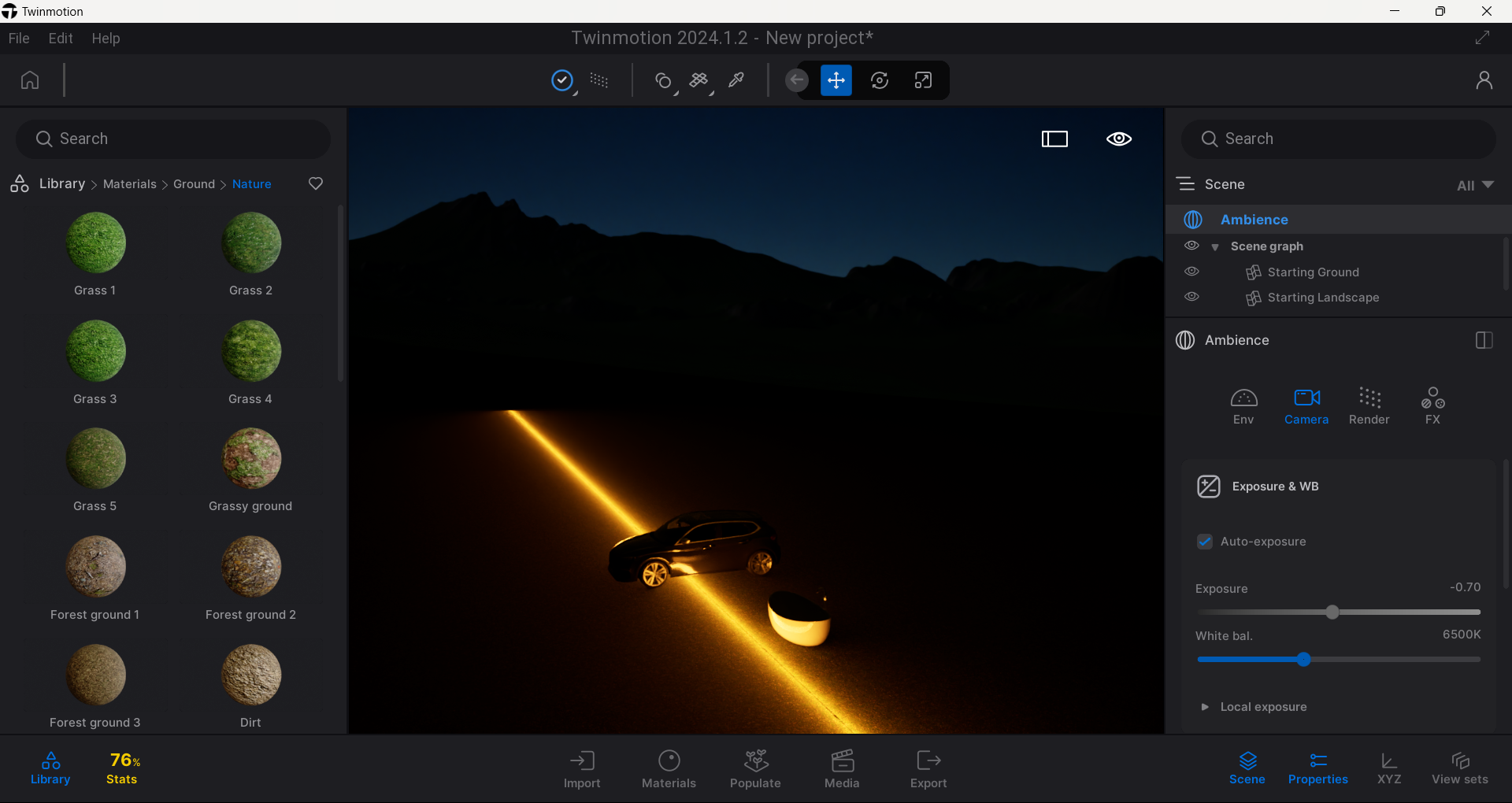Toggle the Scene panel at bottom right
Viewport: 1512px width, 803px height.
click(1247, 769)
